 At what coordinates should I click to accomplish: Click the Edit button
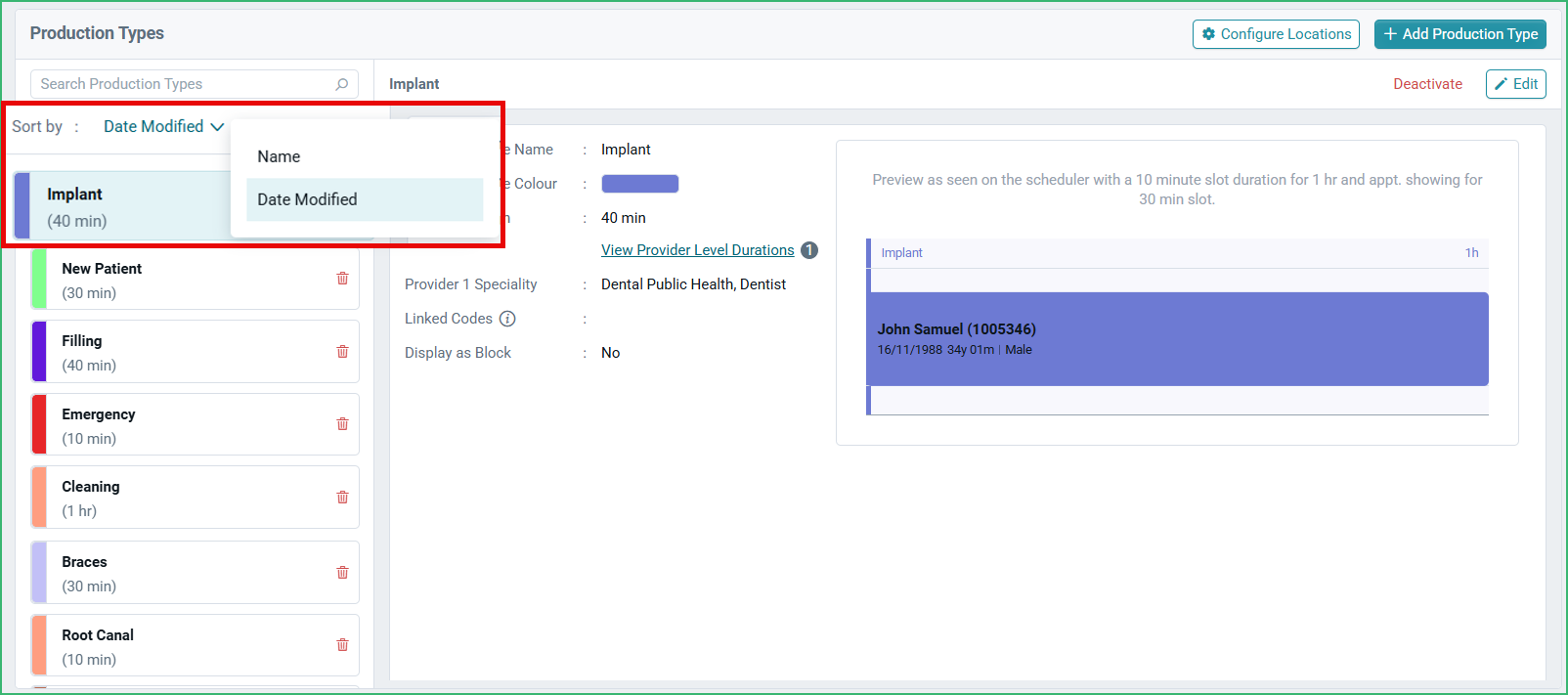[1515, 84]
